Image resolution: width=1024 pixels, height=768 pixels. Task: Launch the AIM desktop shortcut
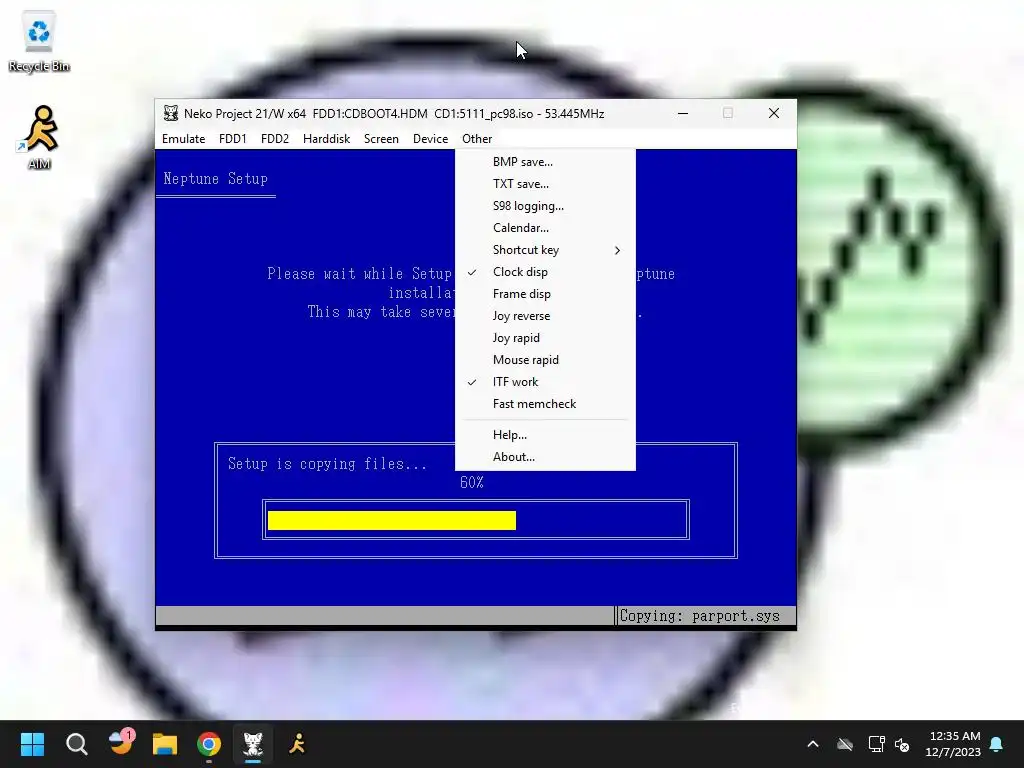click(39, 138)
